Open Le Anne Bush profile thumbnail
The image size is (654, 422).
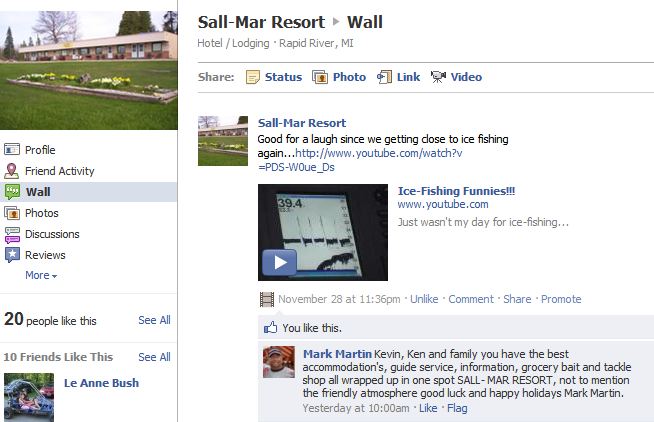[x=29, y=397]
